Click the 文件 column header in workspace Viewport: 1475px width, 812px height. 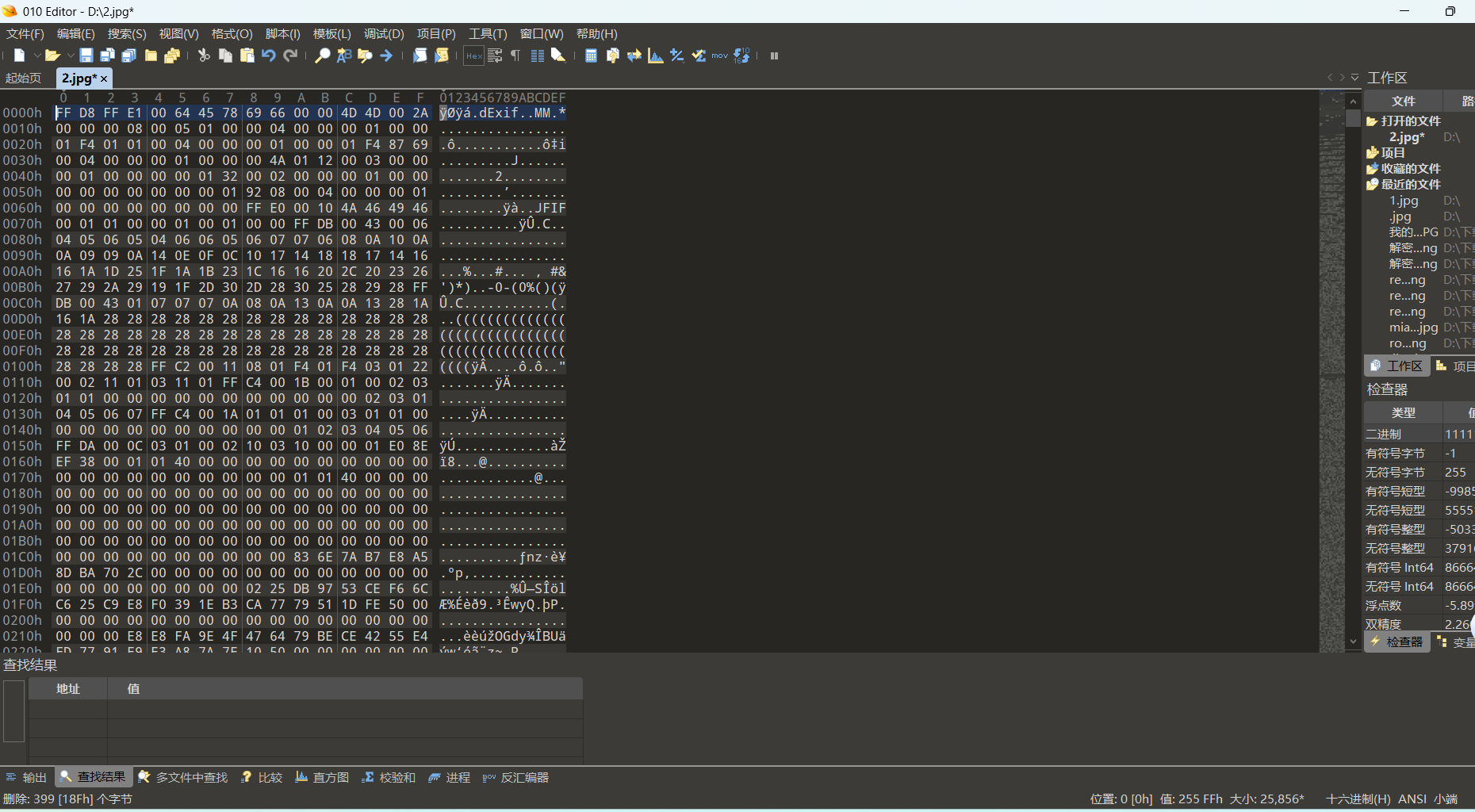click(x=1403, y=101)
